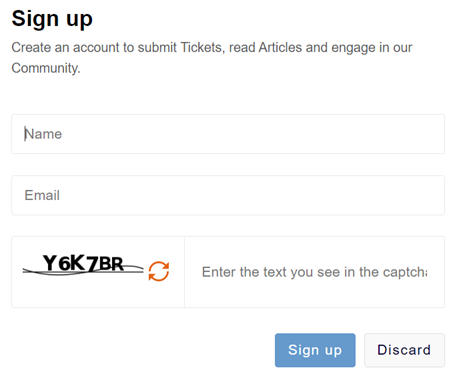The image size is (453, 376).
Task: Click the small BR letters in the captcha
Action: click(111, 264)
